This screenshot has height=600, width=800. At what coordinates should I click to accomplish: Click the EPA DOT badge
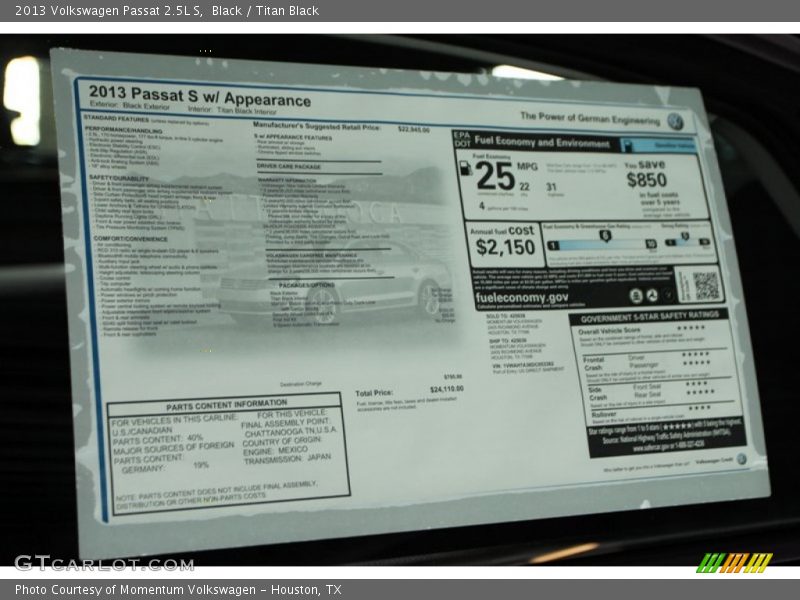[x=461, y=139]
